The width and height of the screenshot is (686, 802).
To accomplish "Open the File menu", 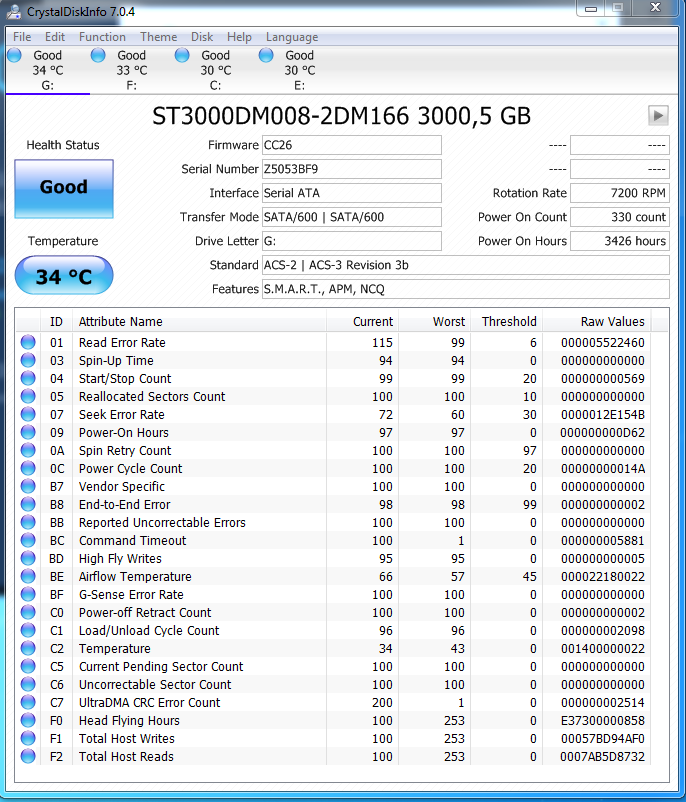I will click(x=22, y=37).
